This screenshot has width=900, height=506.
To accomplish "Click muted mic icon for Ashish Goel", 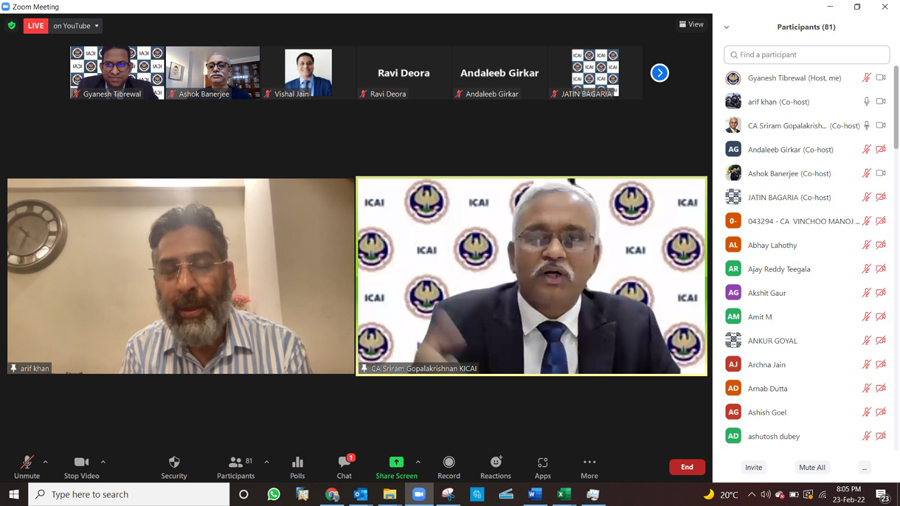I will pyautogui.click(x=867, y=412).
